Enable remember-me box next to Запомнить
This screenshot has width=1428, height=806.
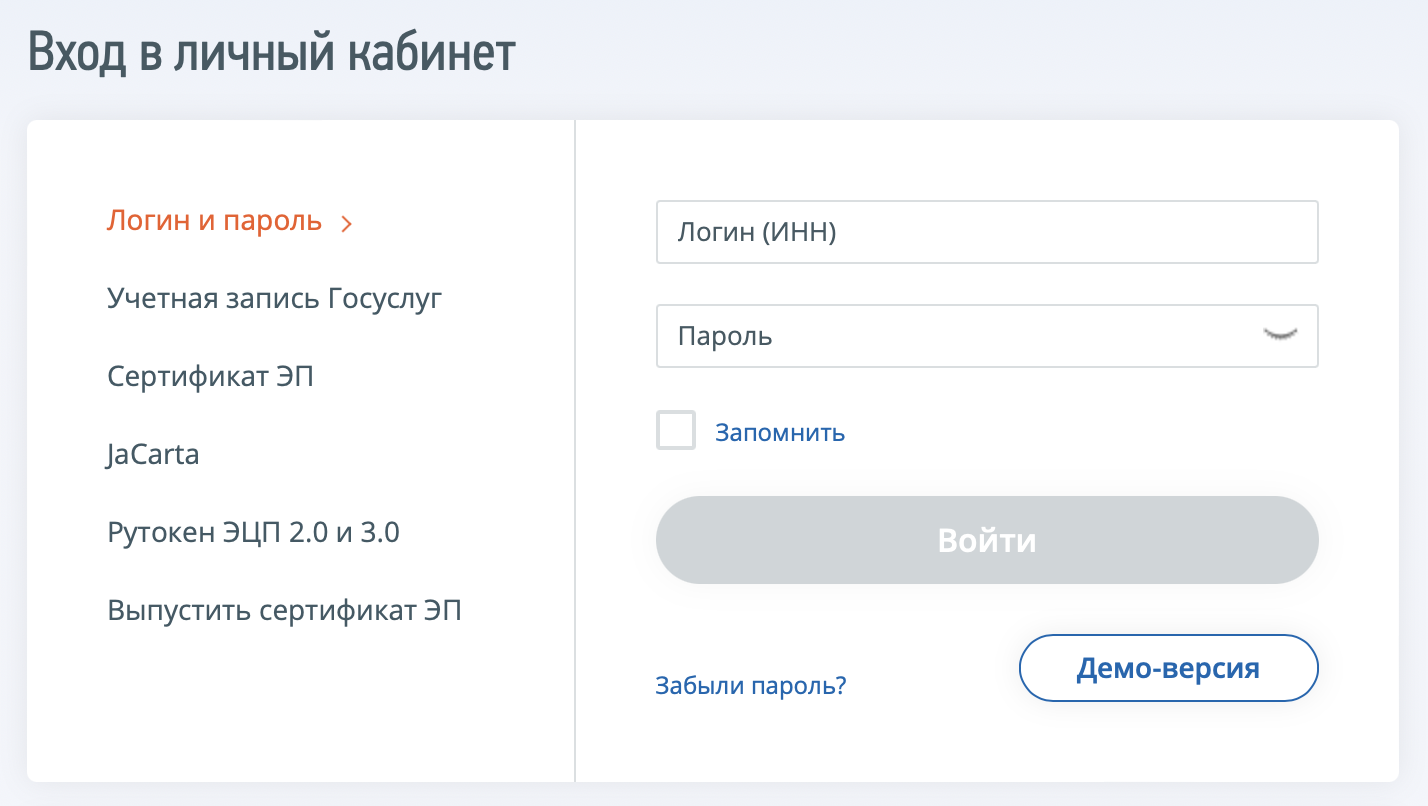click(676, 431)
